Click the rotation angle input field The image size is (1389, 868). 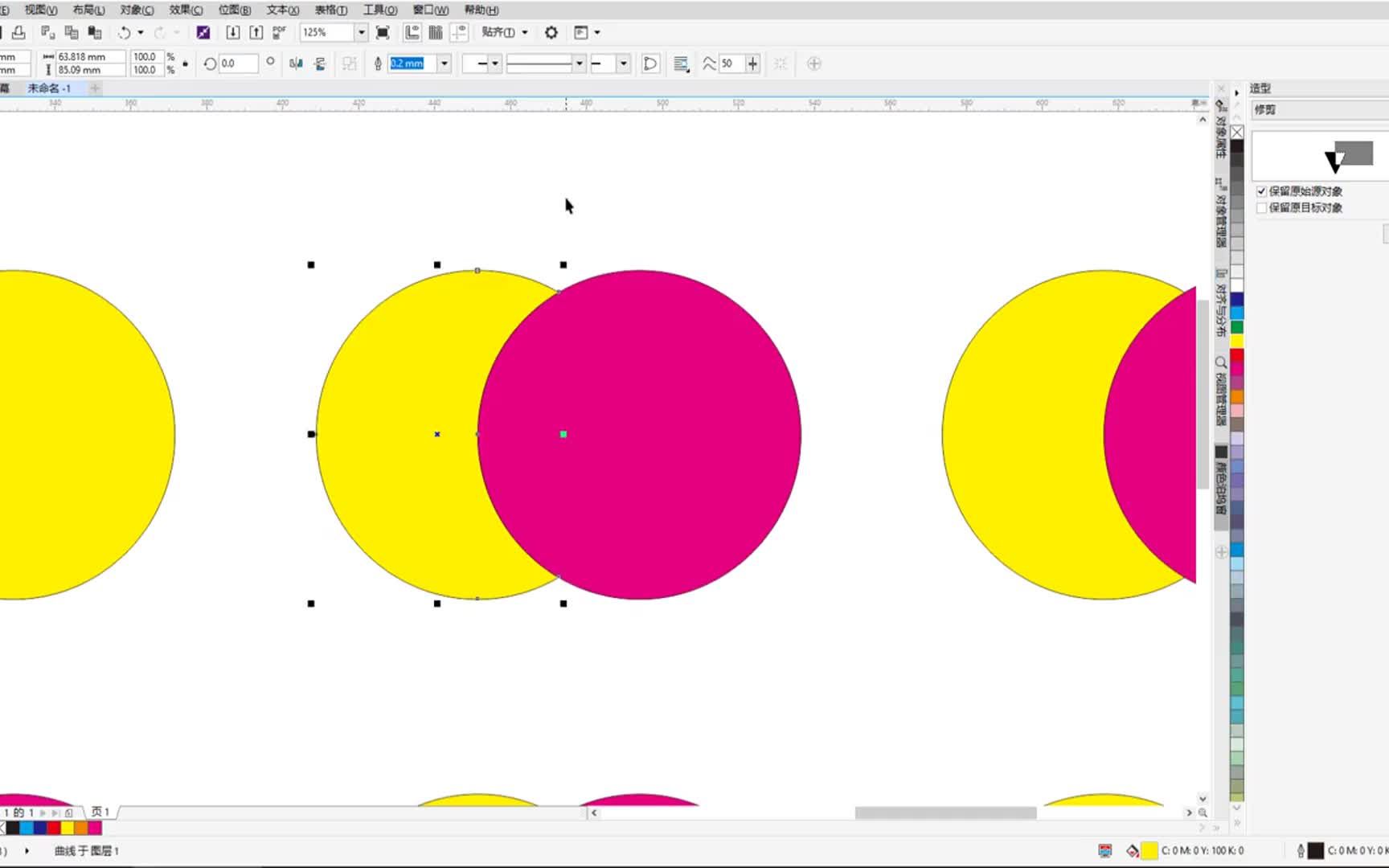[238, 63]
